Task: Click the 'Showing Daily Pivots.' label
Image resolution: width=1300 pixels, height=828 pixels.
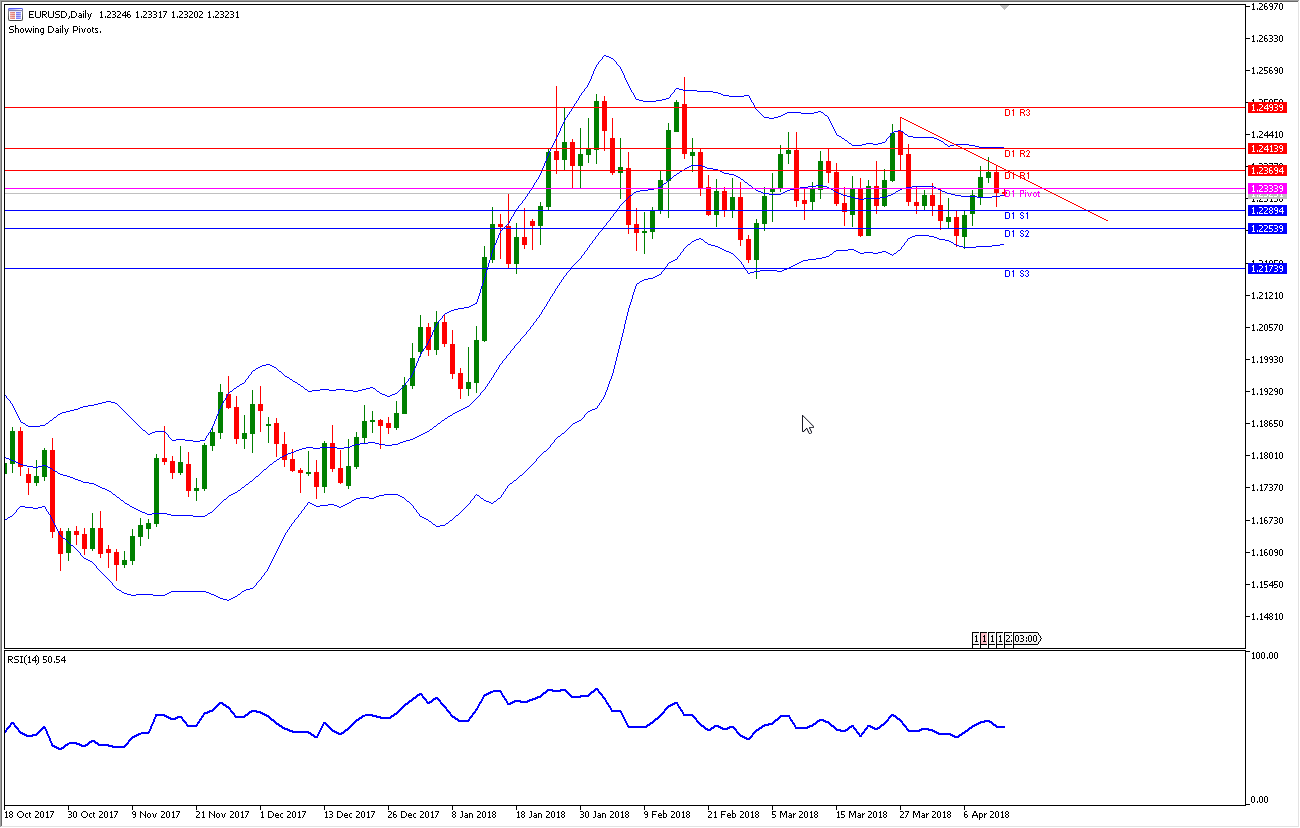Action: tap(55, 30)
